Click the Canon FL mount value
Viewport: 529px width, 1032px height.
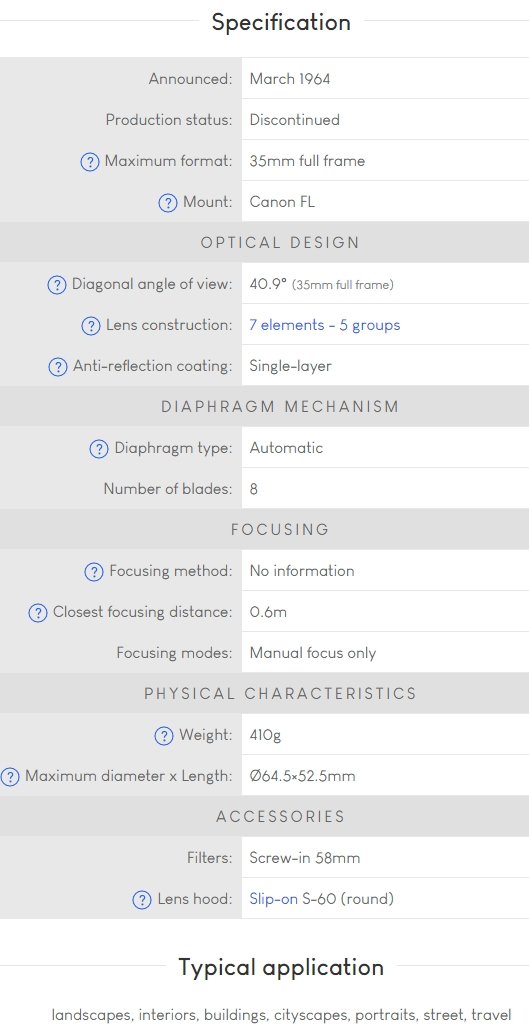[x=282, y=202]
